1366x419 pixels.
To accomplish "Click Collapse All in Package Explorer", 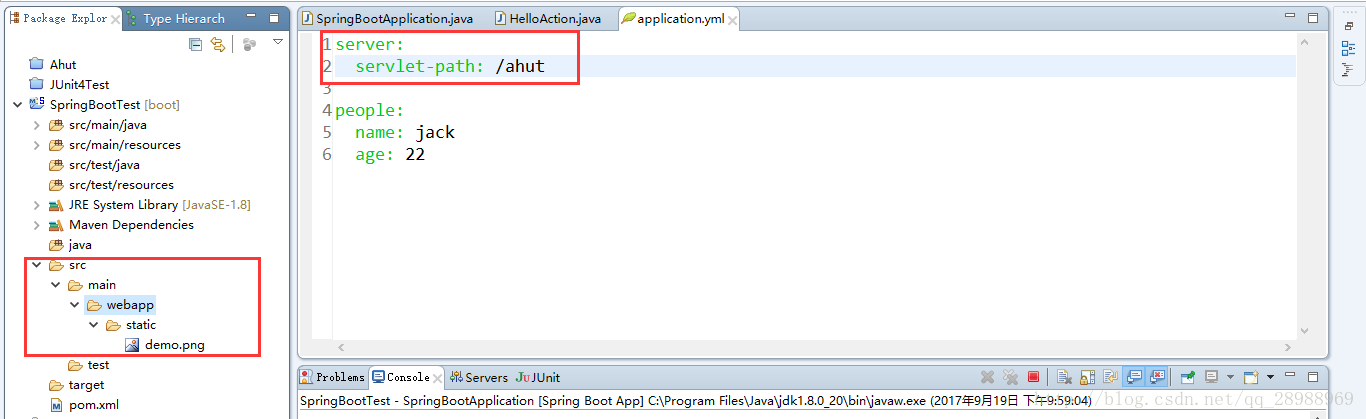I will pyautogui.click(x=196, y=44).
